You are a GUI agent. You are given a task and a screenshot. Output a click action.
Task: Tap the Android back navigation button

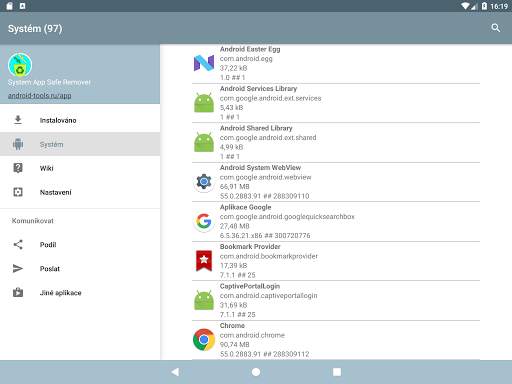pyautogui.click(x=175, y=372)
